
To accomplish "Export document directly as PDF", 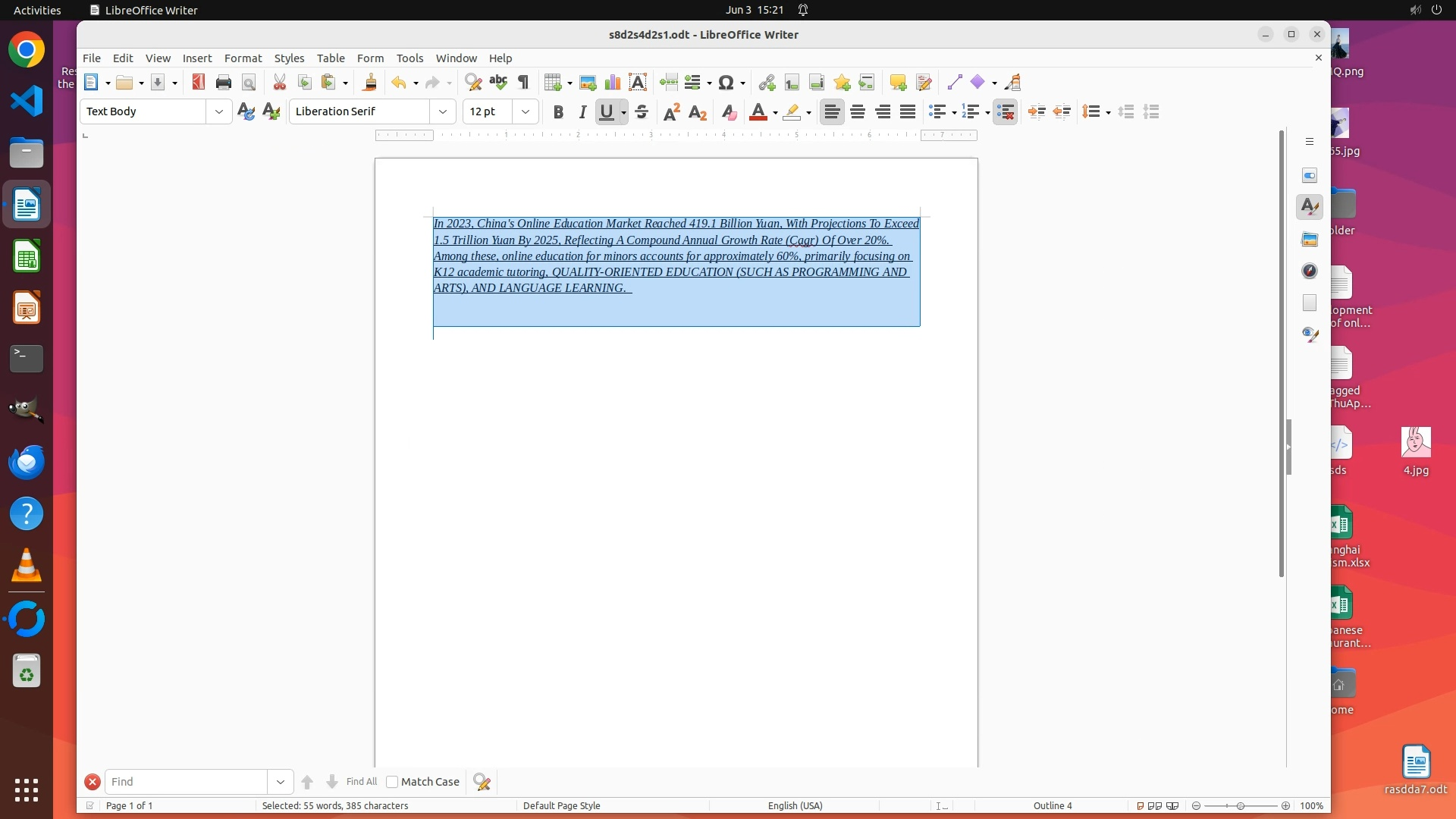I will pos(198,82).
